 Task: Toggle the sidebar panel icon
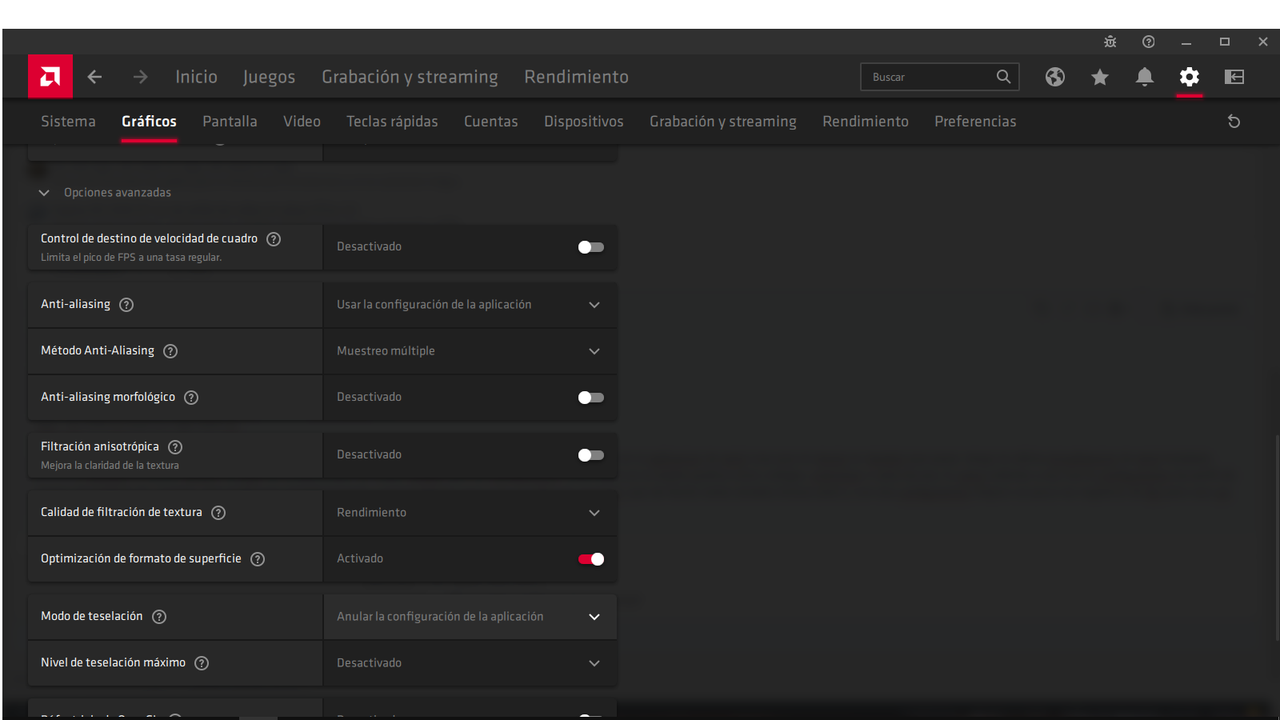1235,77
